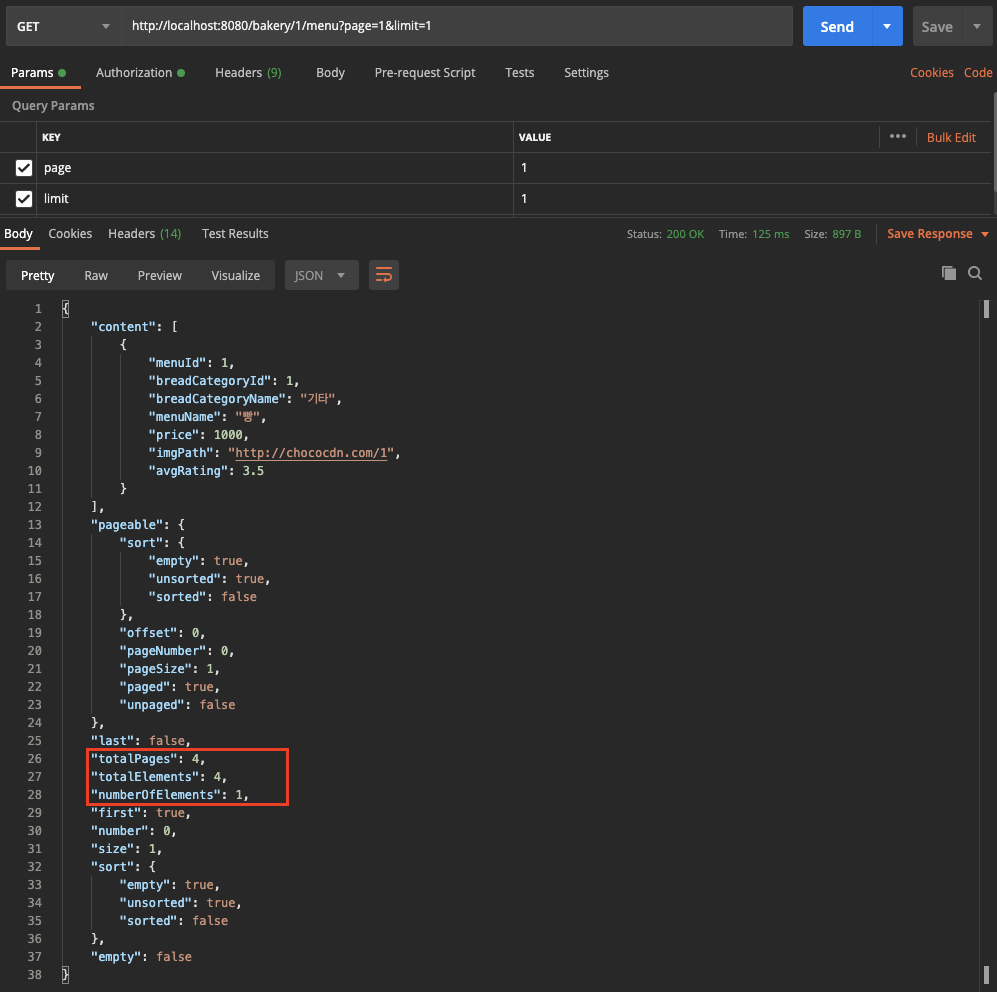Click the "menuName" key
Screen dimensions: 997x992
[x=185, y=417]
